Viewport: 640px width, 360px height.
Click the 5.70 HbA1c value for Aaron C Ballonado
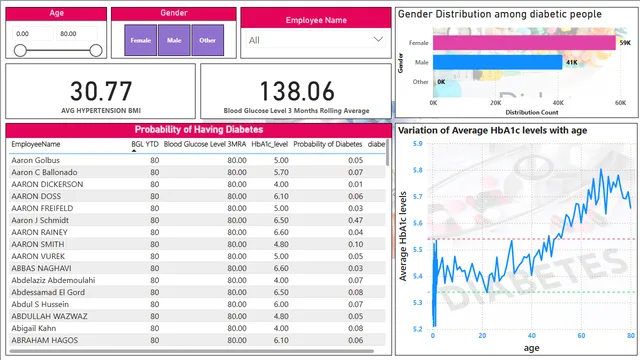[281, 172]
